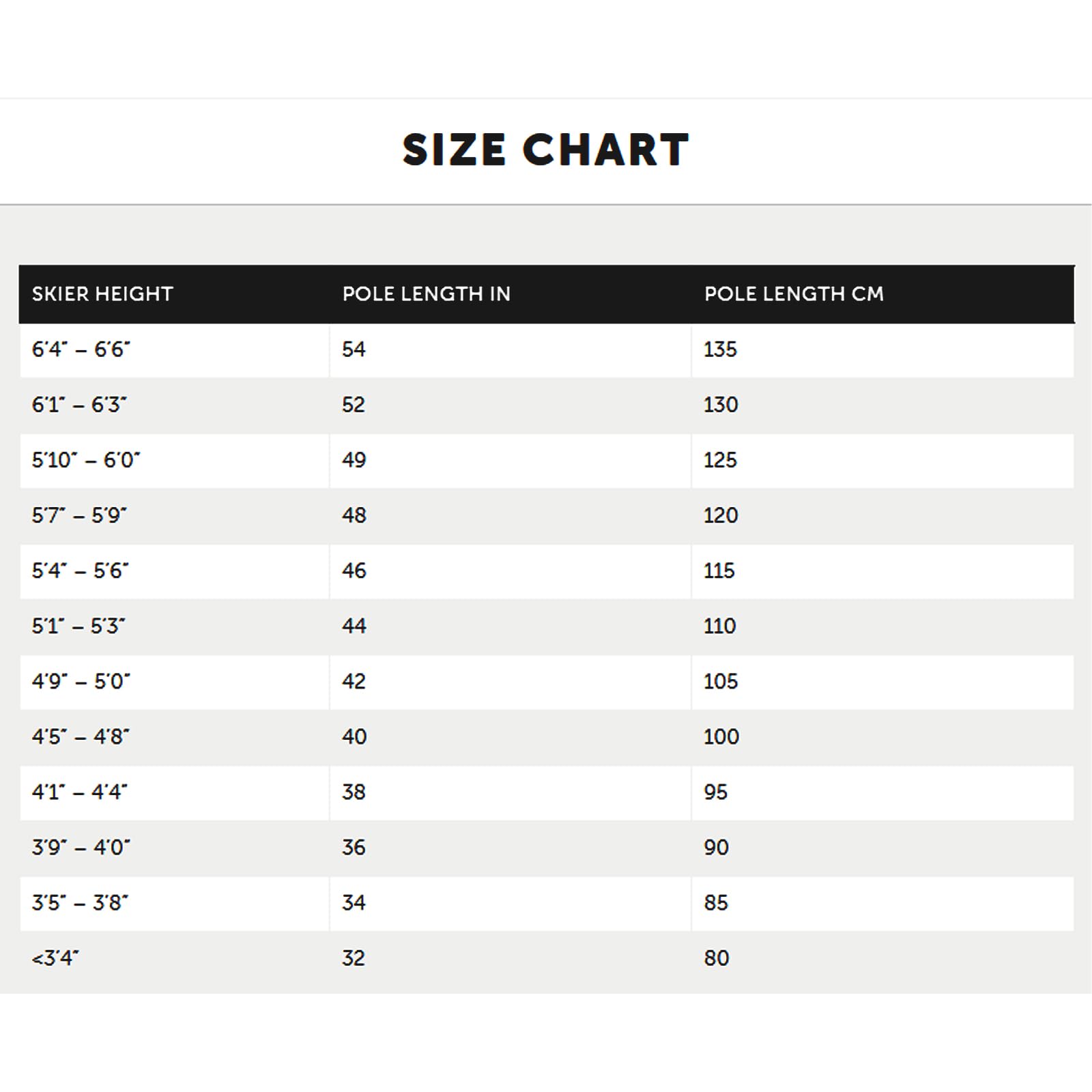Click the SIZE CHART heading
Viewport: 1092px width, 1092px height.
pos(546,149)
